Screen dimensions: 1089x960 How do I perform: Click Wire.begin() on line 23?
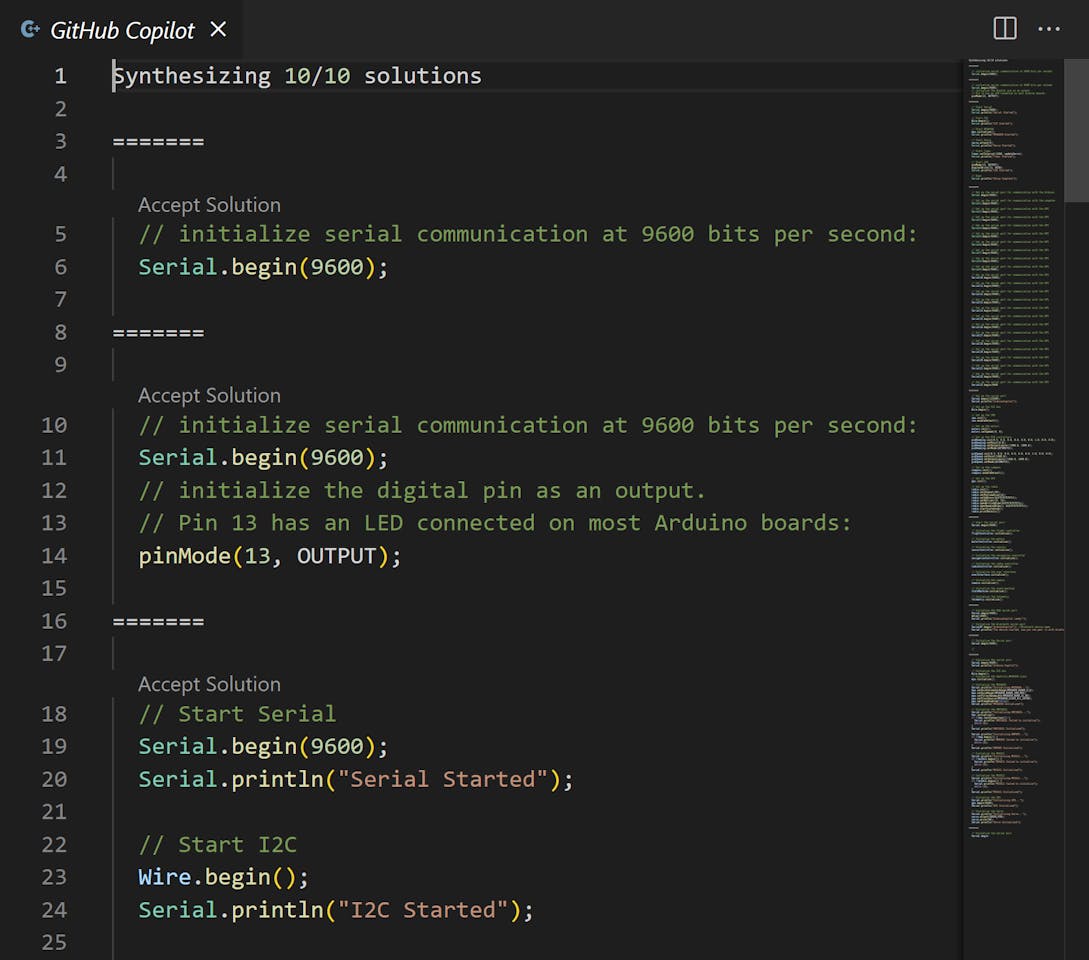pyautogui.click(x=223, y=877)
